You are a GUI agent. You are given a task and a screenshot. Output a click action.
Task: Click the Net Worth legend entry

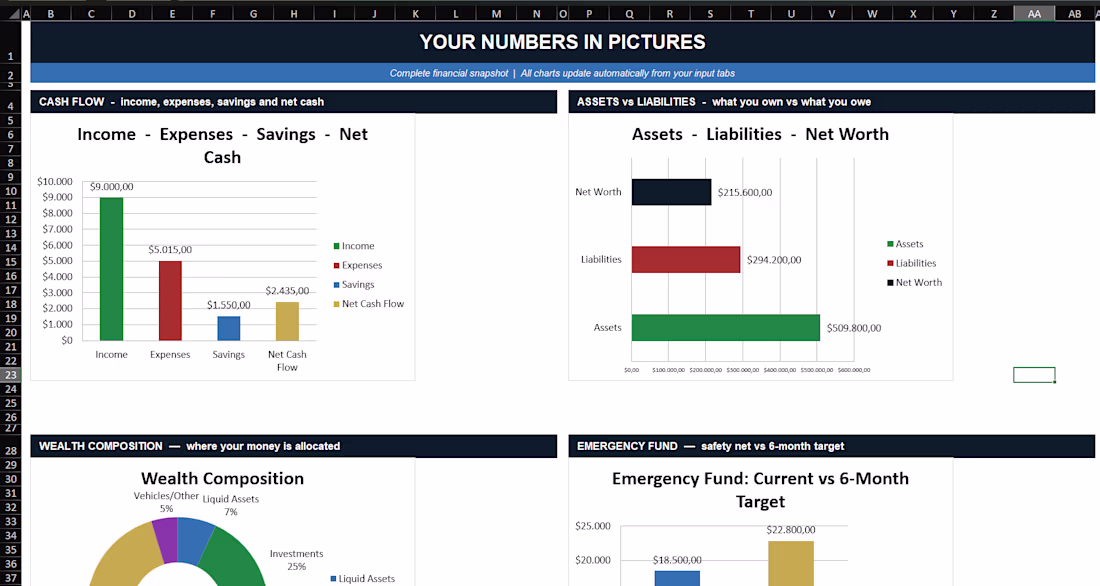coord(914,283)
